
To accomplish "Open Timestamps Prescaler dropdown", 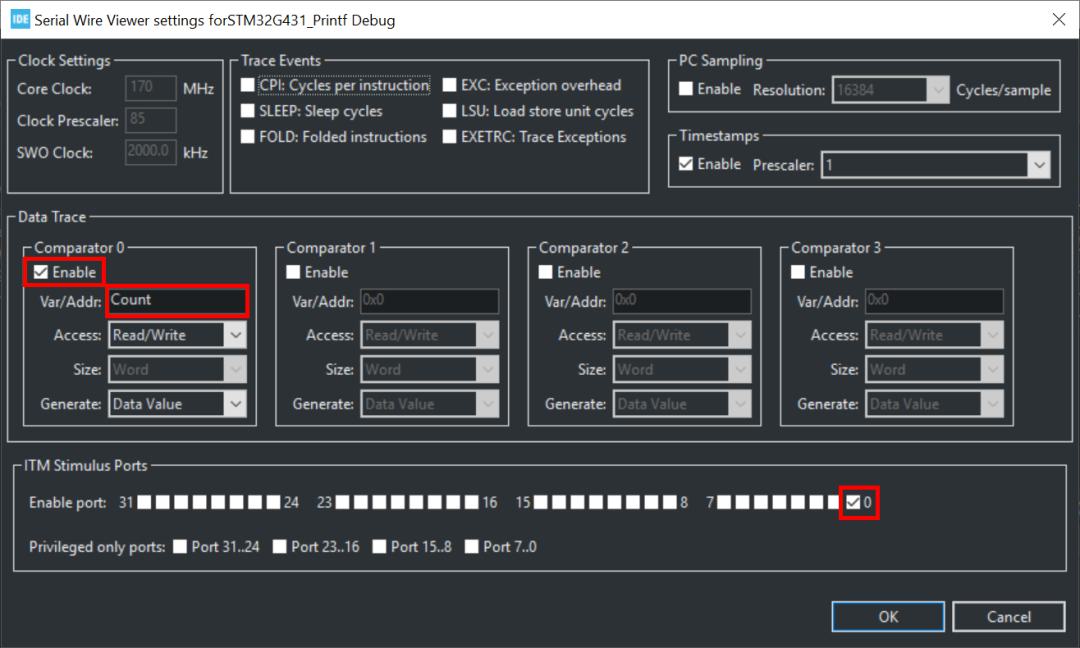I will pyautogui.click(x=935, y=165).
